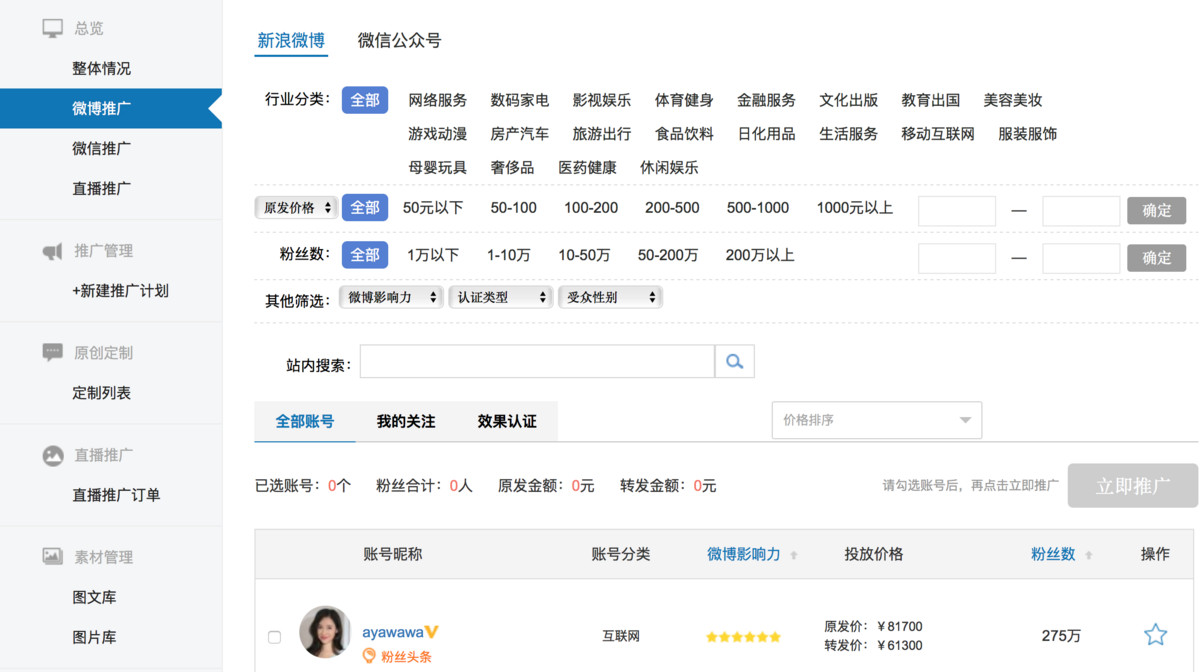The width and height of the screenshot is (1200, 672).
Task: Open the 认证类型 filter dropdown
Action: [x=501, y=297]
